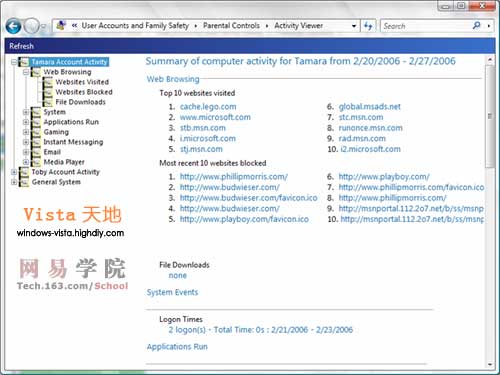Click inside the Search input field

pos(427,26)
